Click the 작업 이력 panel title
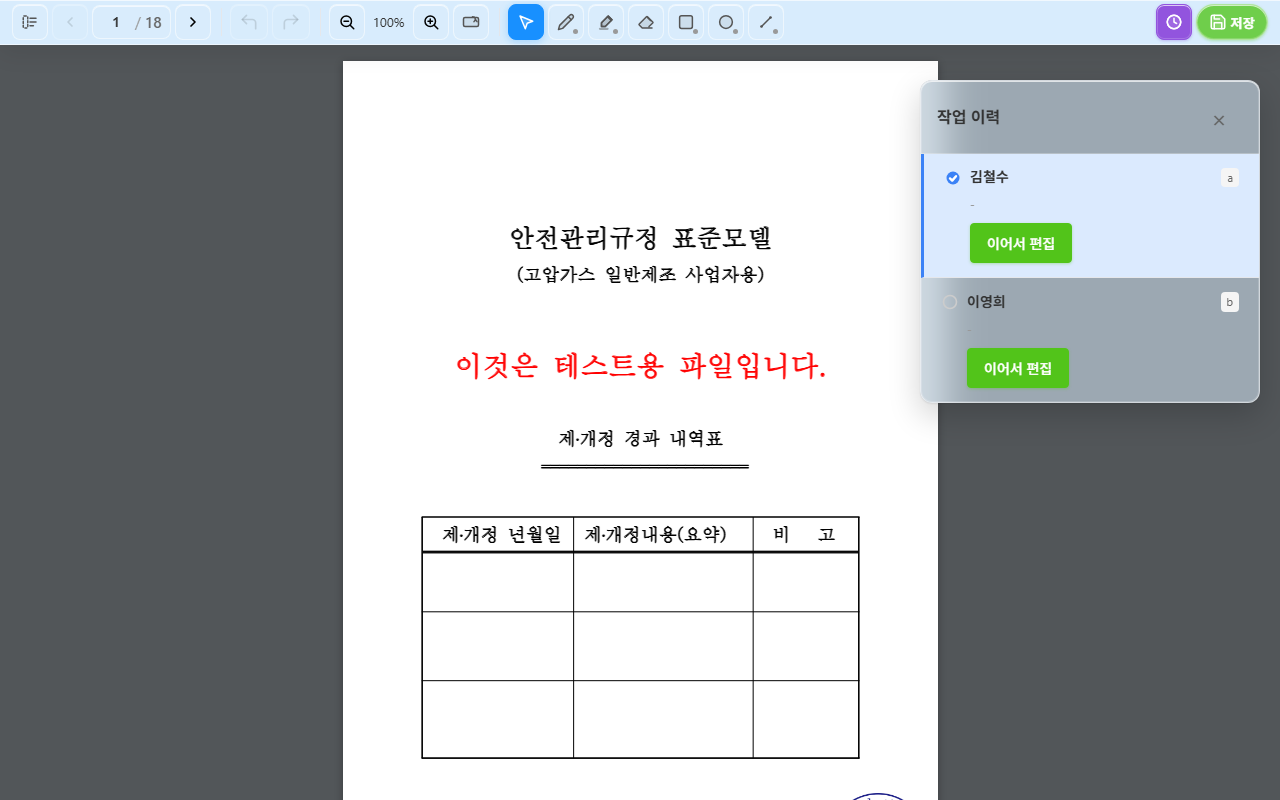 pos(968,117)
